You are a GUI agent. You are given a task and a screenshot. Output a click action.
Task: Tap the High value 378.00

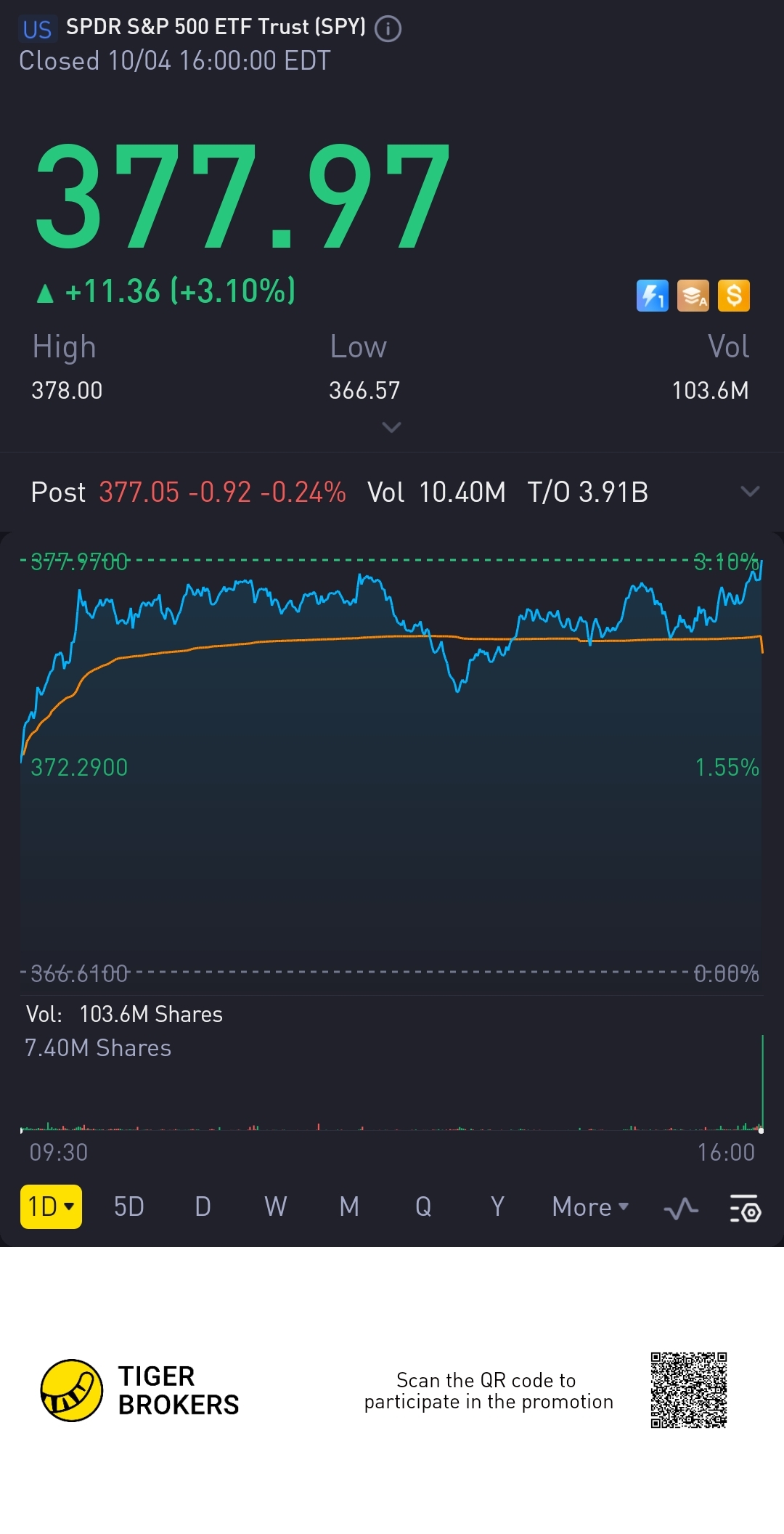67,391
